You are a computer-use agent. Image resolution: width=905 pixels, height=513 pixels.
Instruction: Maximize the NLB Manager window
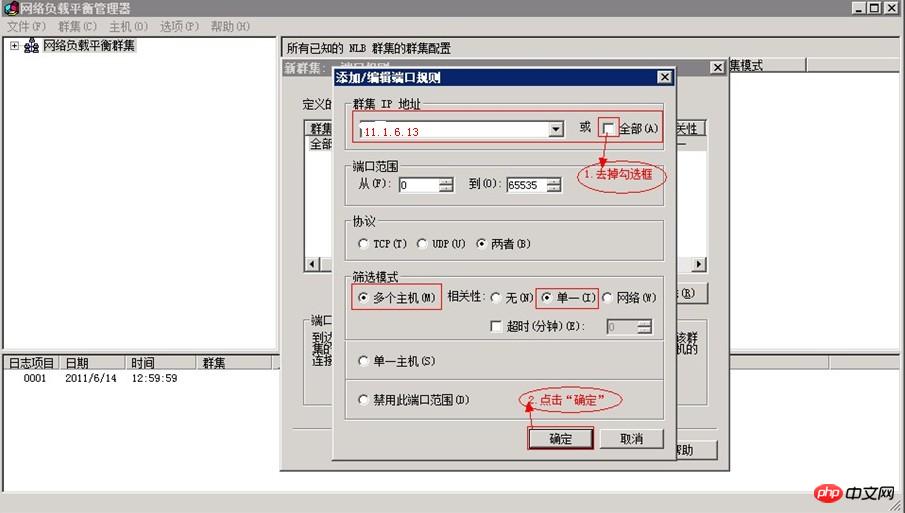pos(874,8)
